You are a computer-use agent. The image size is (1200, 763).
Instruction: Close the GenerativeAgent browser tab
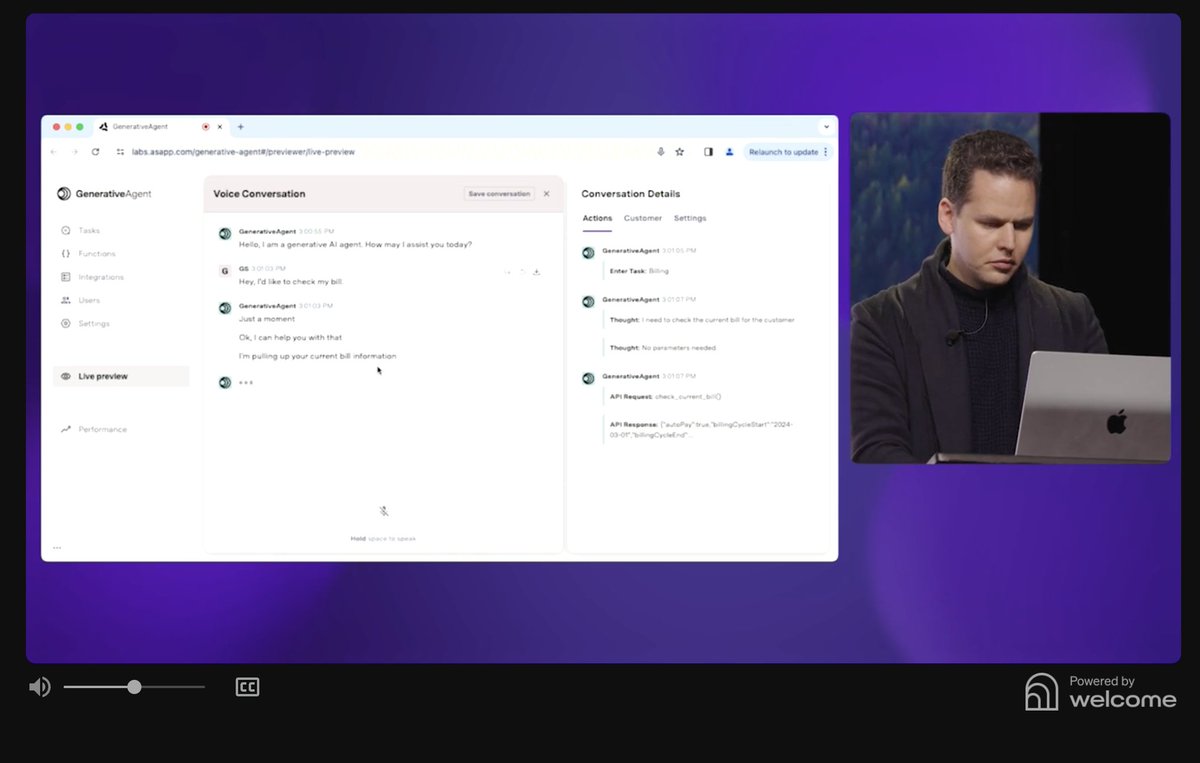(221, 127)
